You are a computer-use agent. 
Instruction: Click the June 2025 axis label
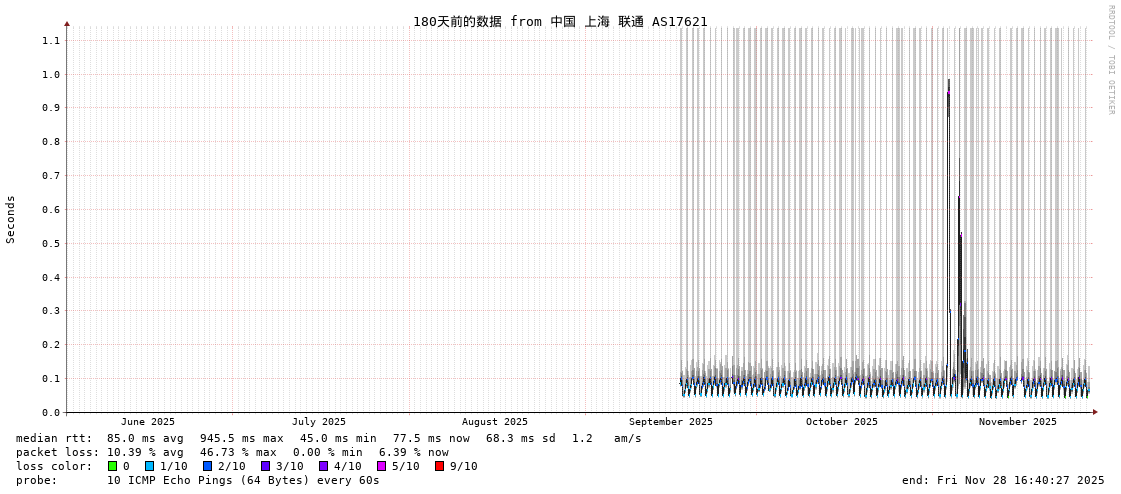coord(148,422)
